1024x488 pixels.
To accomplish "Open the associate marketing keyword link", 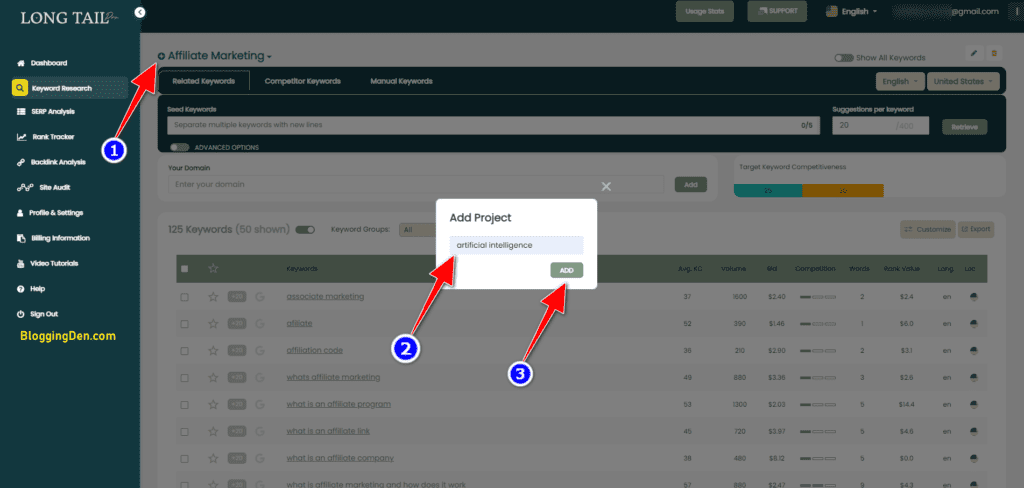I will point(325,297).
